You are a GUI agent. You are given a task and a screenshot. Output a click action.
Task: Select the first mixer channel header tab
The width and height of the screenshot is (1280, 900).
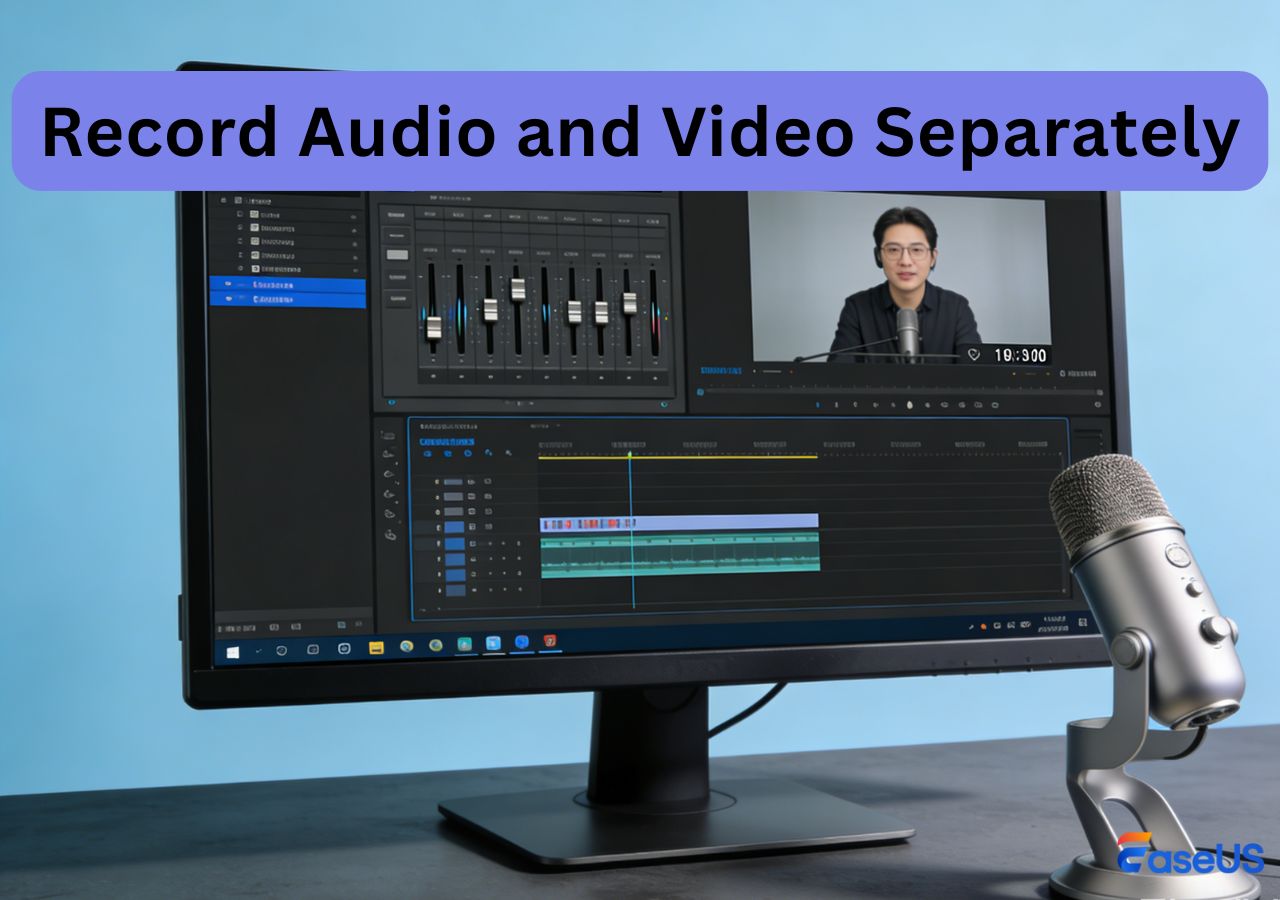click(x=430, y=214)
